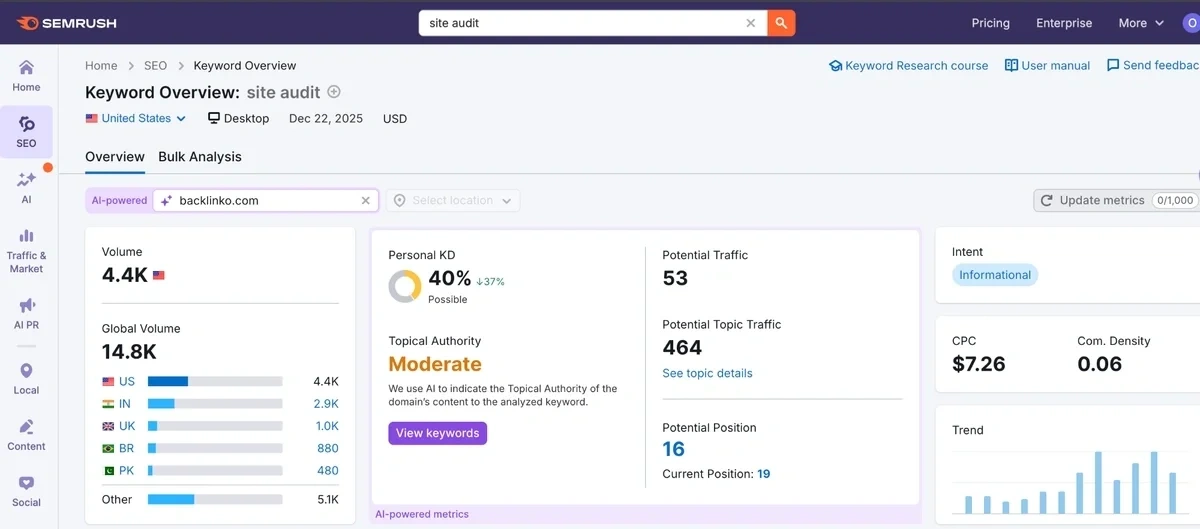Open the Home sidebar icon
The height and width of the screenshot is (529, 1200).
[x=26, y=75]
